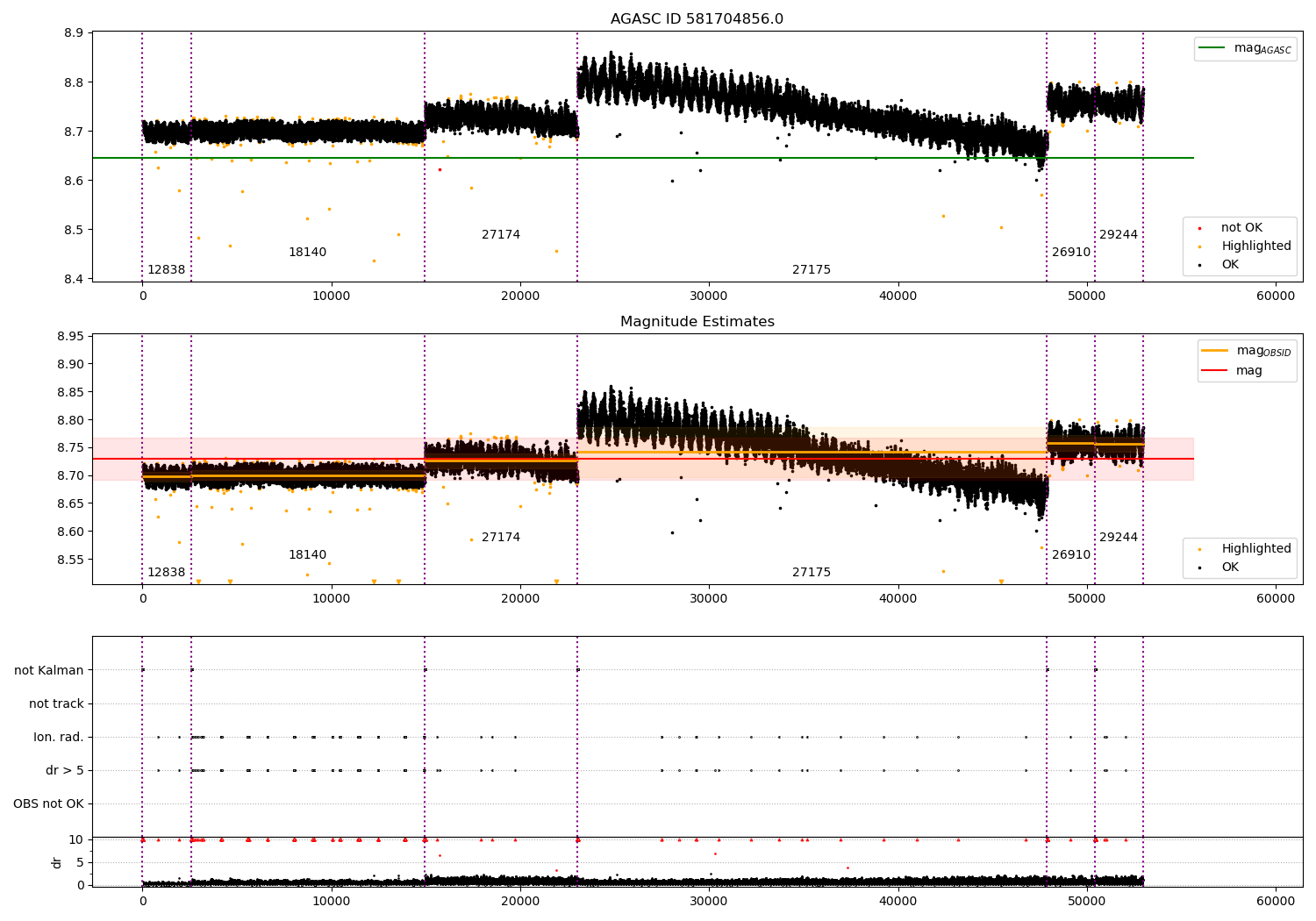1316x921 pixels.
Task: Click obsid label 27175 in Magnitude Estimates plot
Action: (812, 573)
